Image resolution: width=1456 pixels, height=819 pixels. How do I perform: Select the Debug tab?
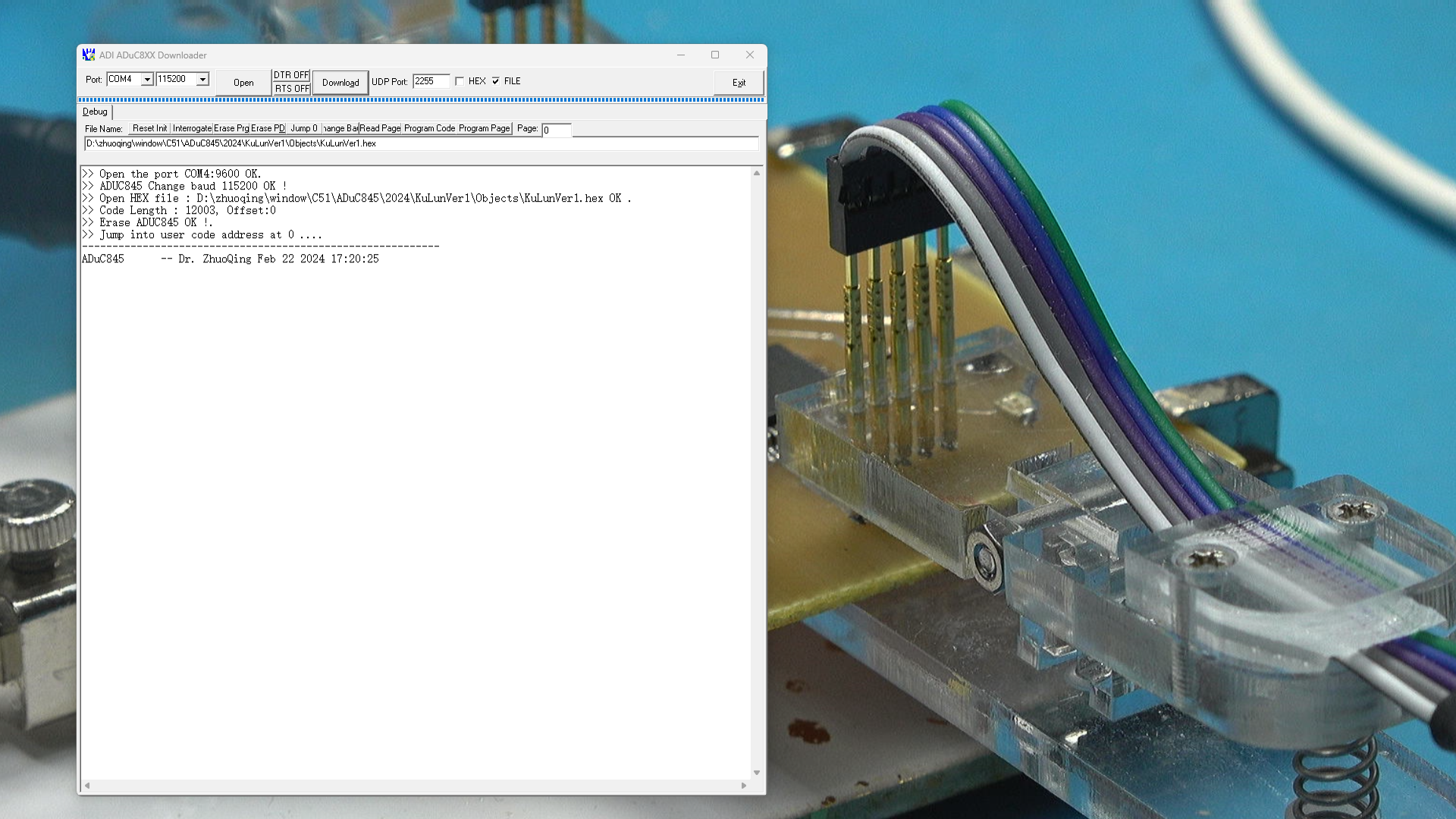95,111
